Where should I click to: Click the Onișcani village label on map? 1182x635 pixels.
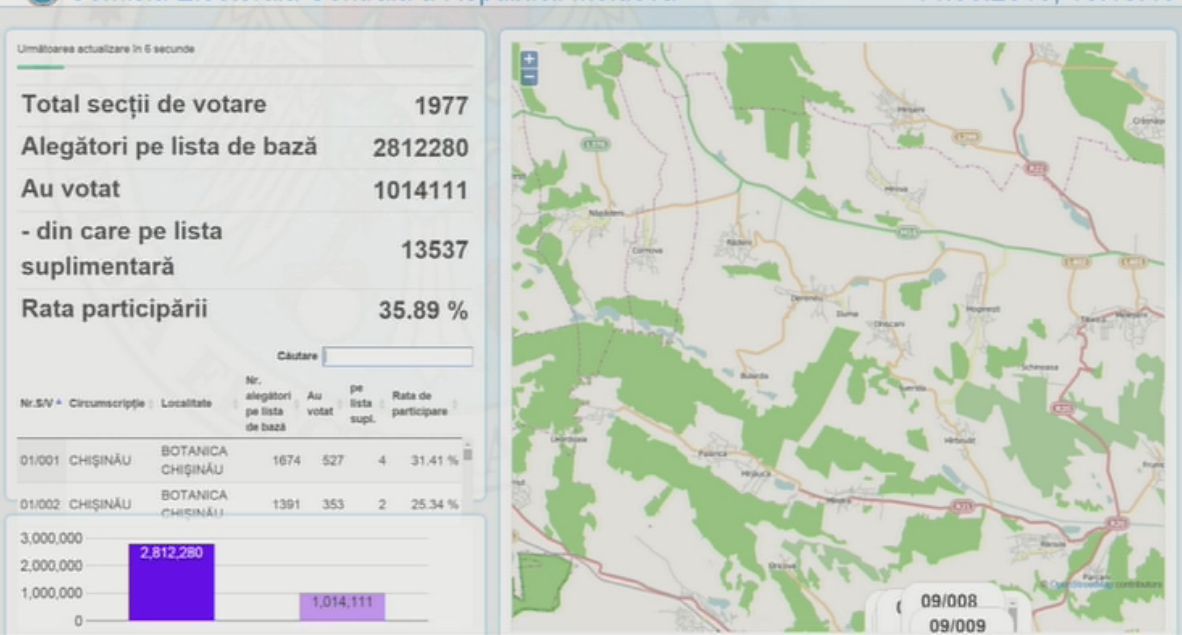pos(890,324)
